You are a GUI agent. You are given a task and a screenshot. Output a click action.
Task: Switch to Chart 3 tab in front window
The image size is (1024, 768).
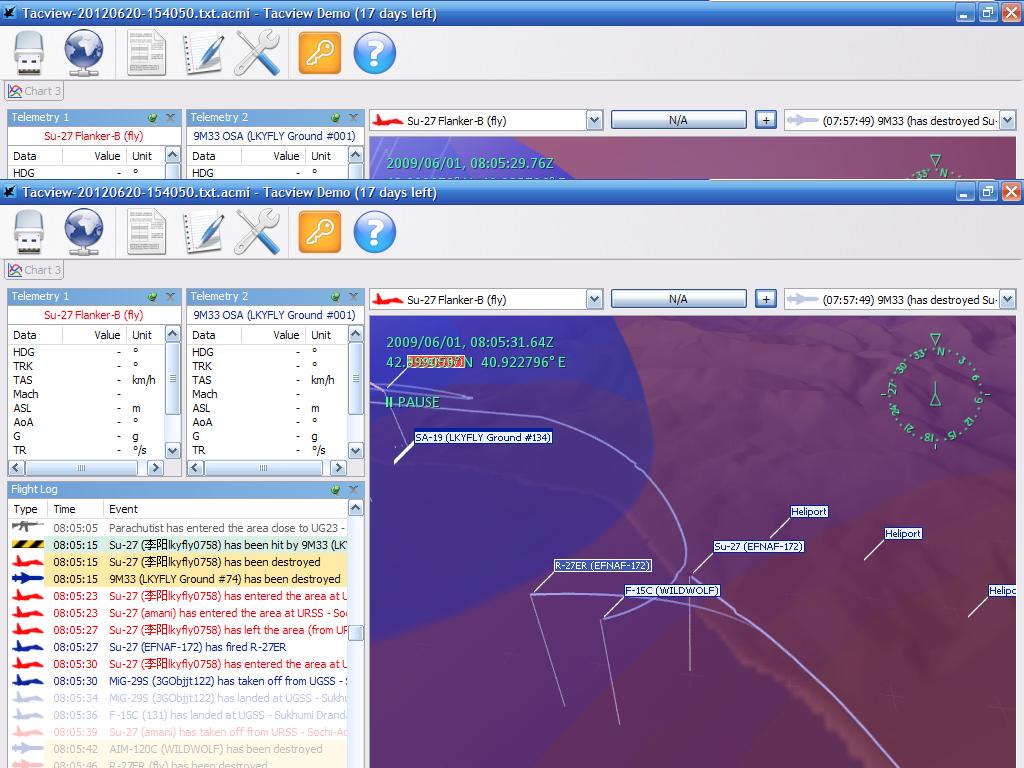(x=35, y=270)
